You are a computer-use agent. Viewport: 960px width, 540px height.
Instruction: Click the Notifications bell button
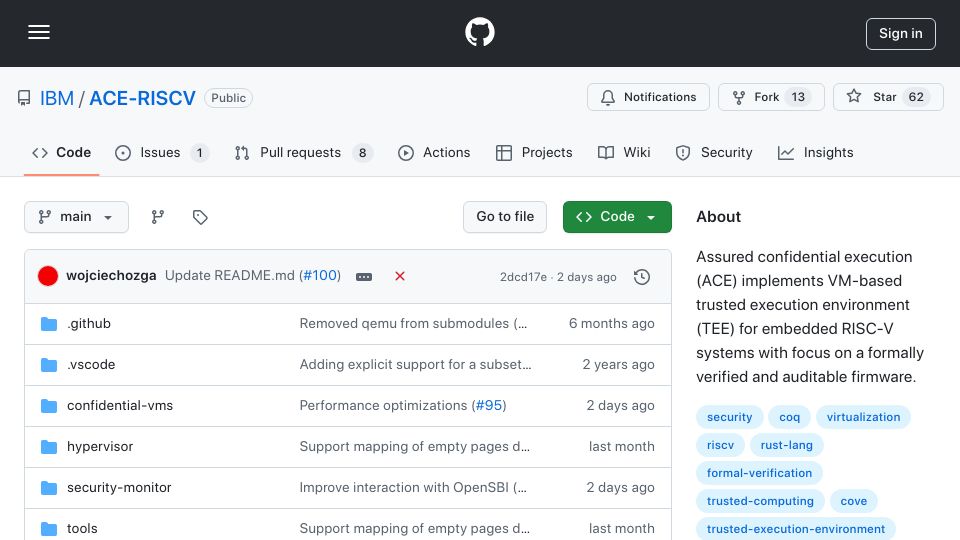648,97
